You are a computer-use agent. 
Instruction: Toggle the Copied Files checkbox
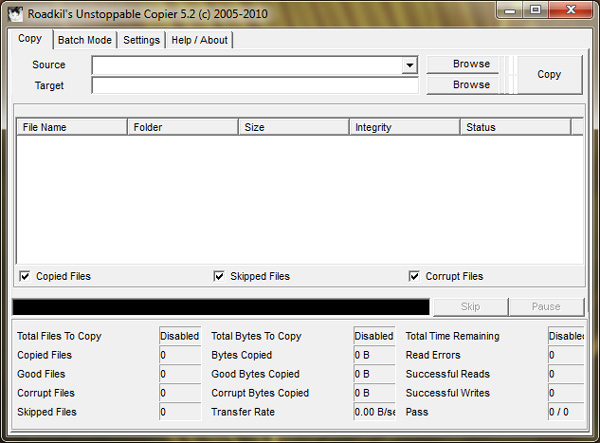[25, 276]
